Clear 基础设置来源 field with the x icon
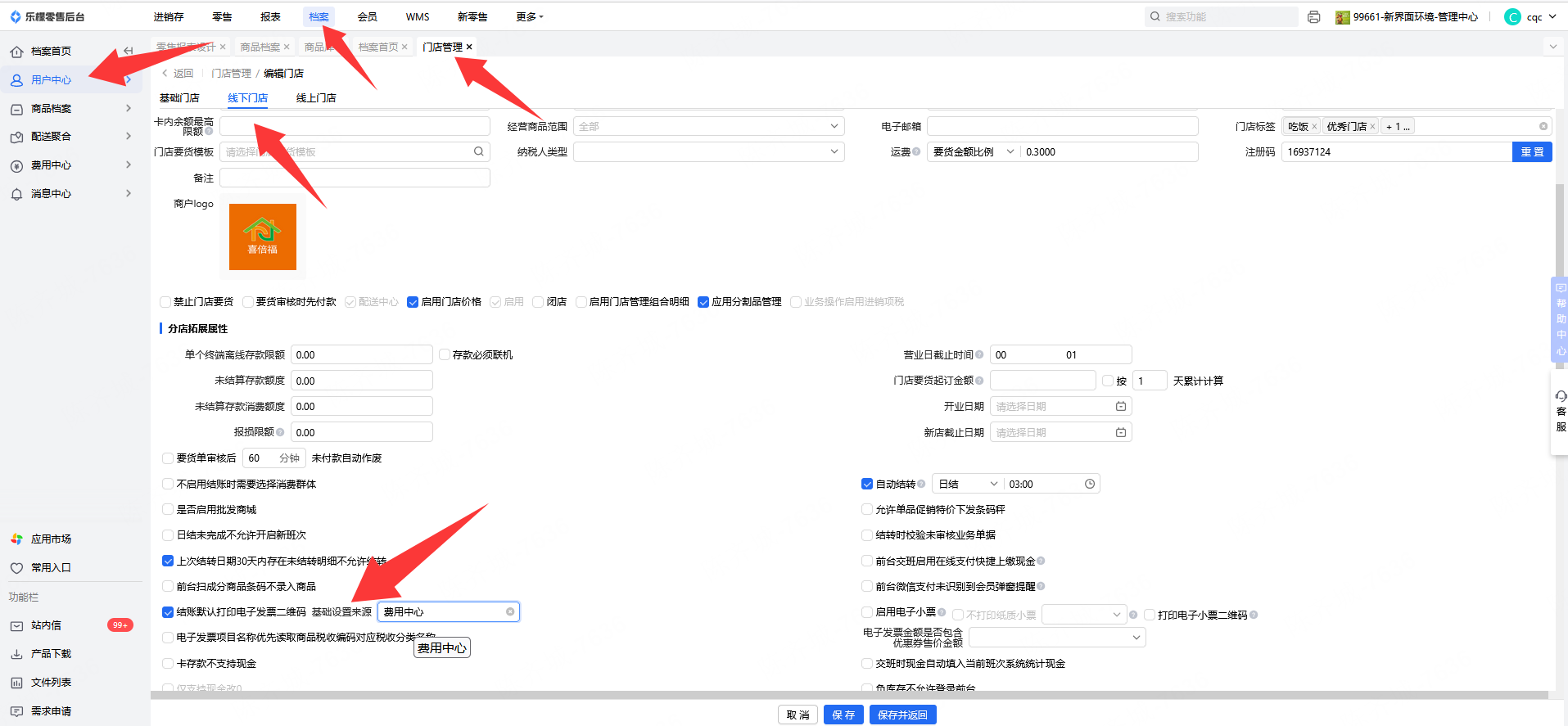The image size is (1568, 726). (x=510, y=612)
